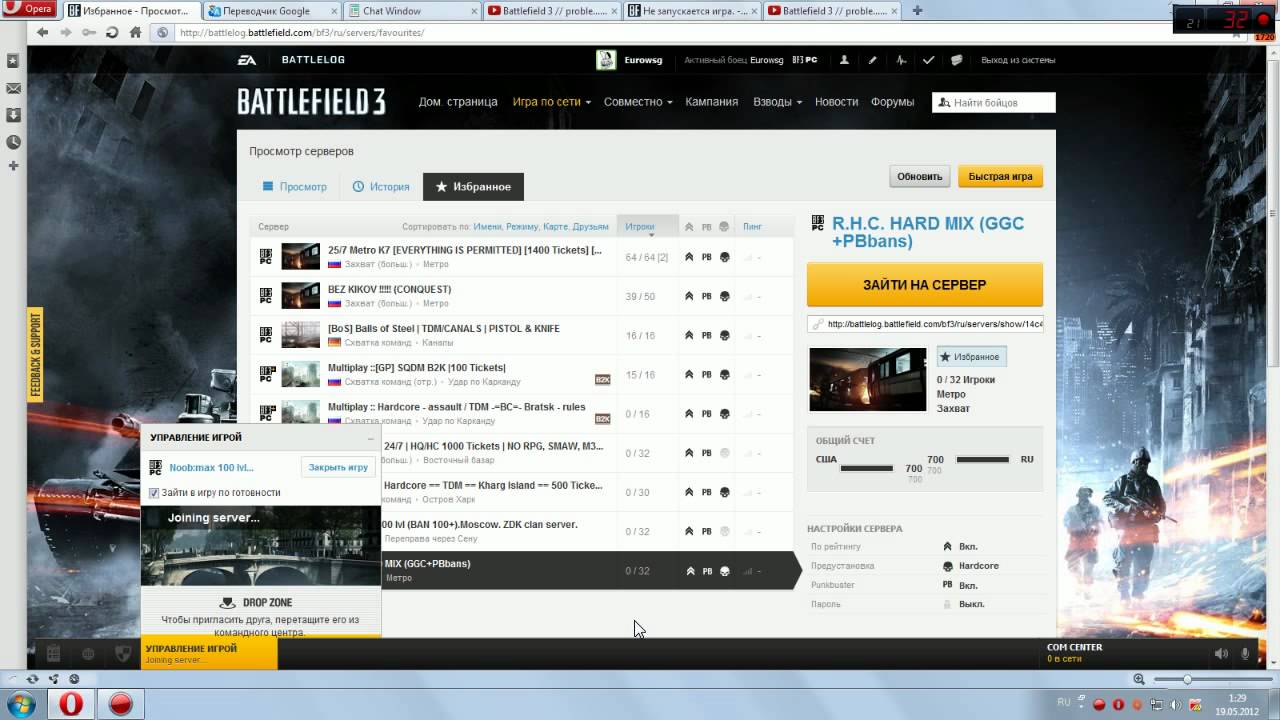
Task: Open the 'Новости' menu item
Action: (x=836, y=102)
